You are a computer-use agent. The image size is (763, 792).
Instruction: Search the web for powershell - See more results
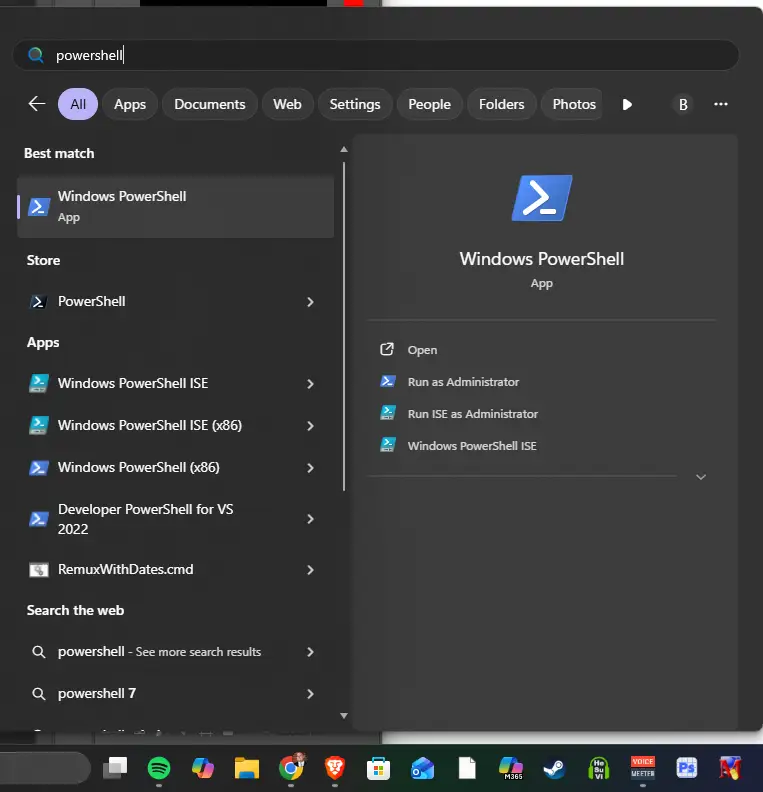pos(176,652)
